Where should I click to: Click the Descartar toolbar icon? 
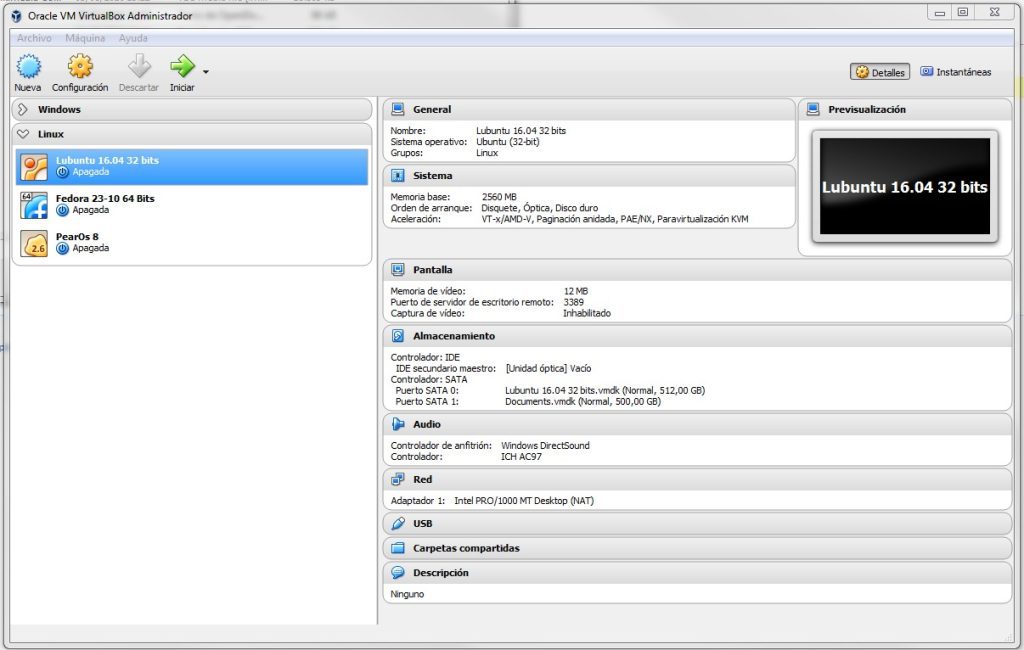[x=138, y=70]
